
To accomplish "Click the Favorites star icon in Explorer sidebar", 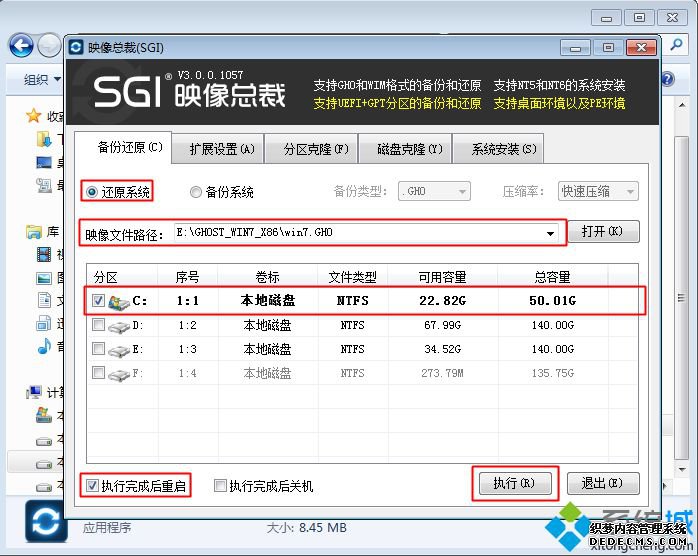I will 33,116.
